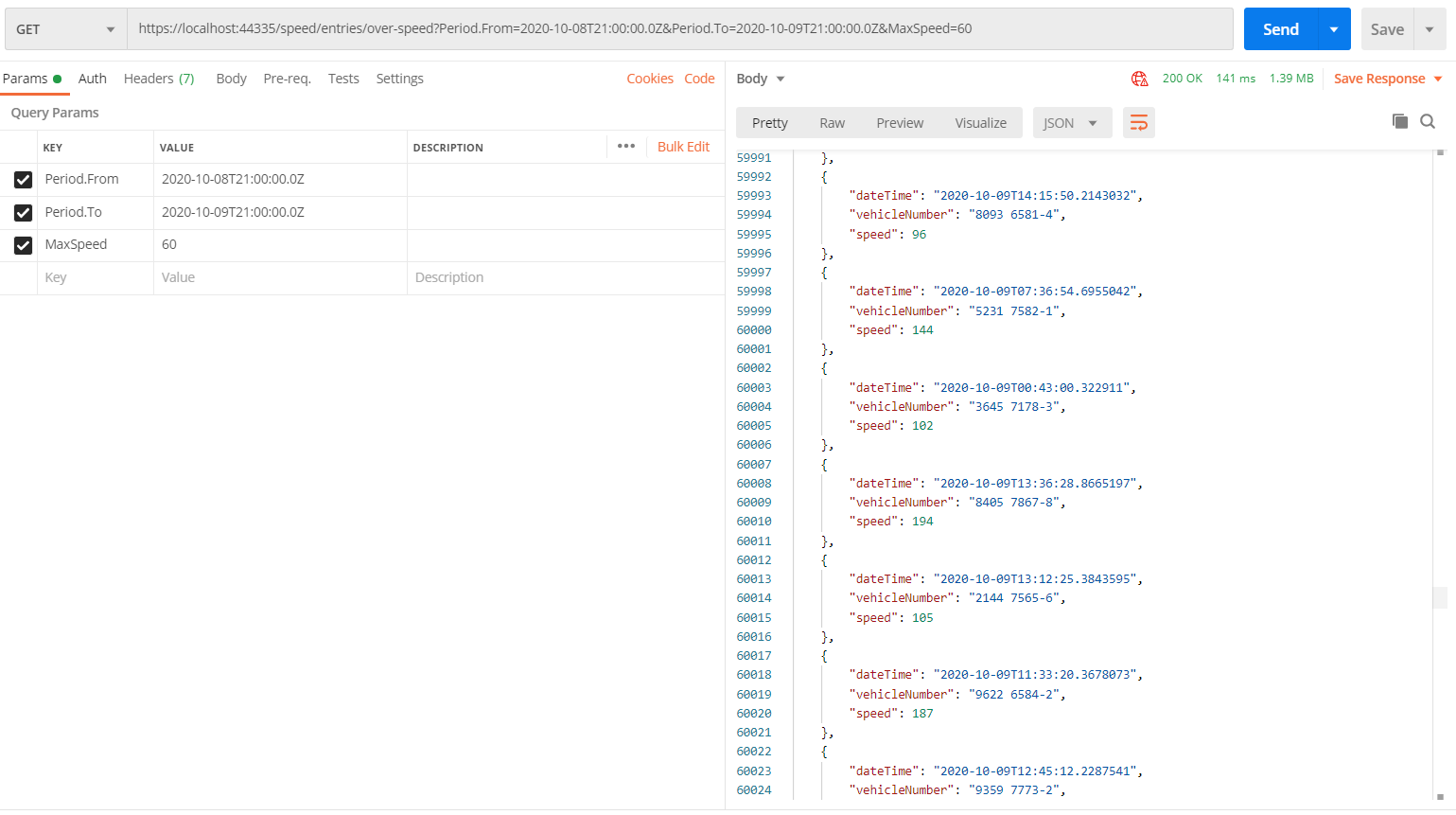Image resolution: width=1456 pixels, height=815 pixels.
Task: Open the Cookies link
Action: pos(650,79)
